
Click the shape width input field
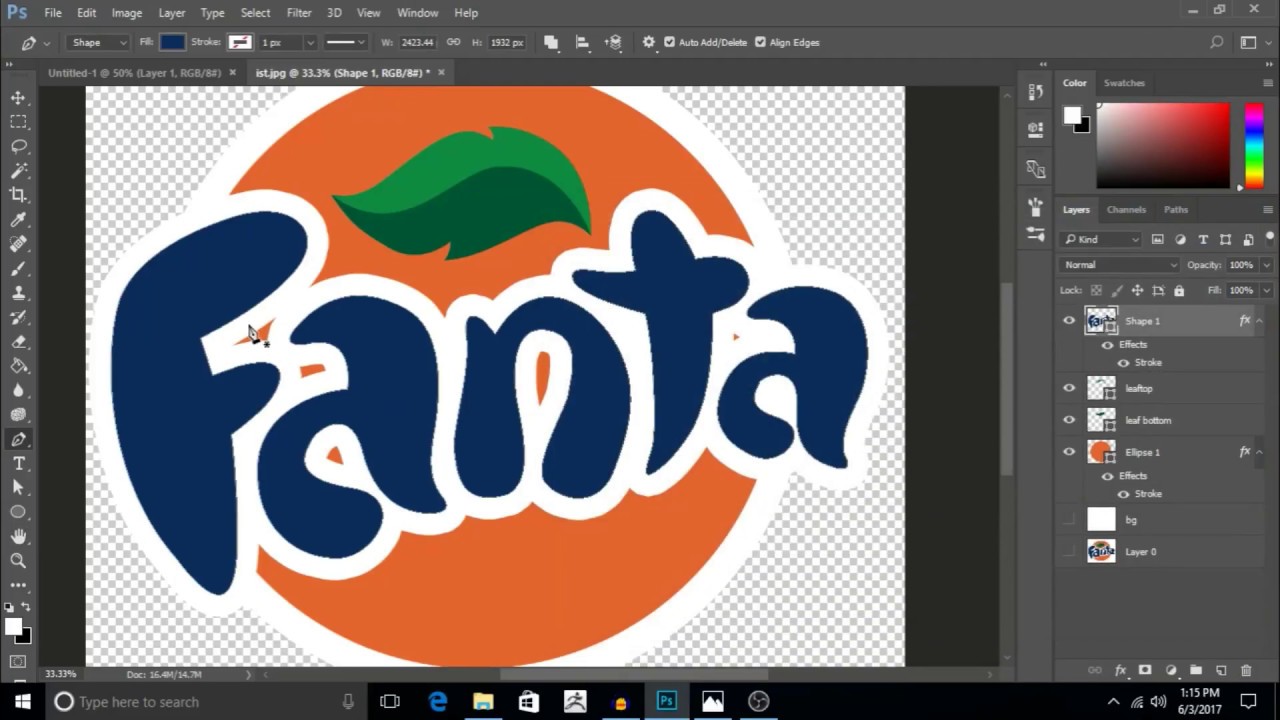tap(418, 42)
